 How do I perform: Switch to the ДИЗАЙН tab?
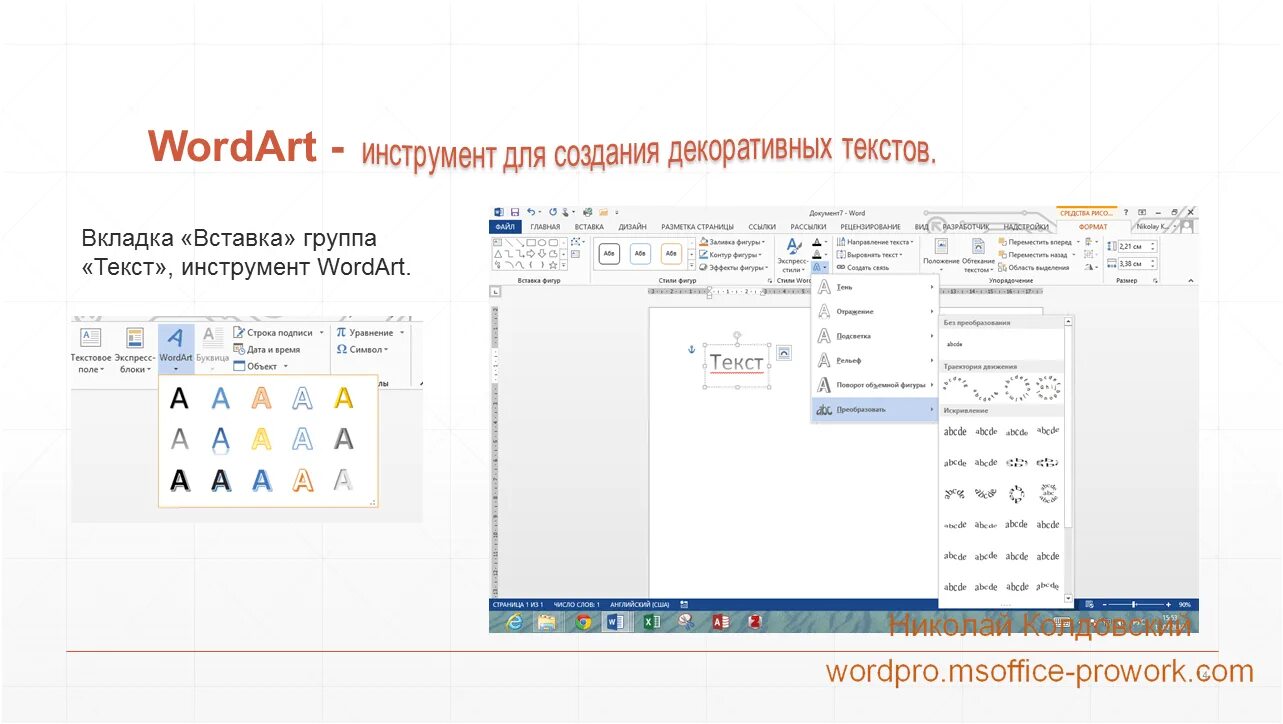(x=632, y=227)
